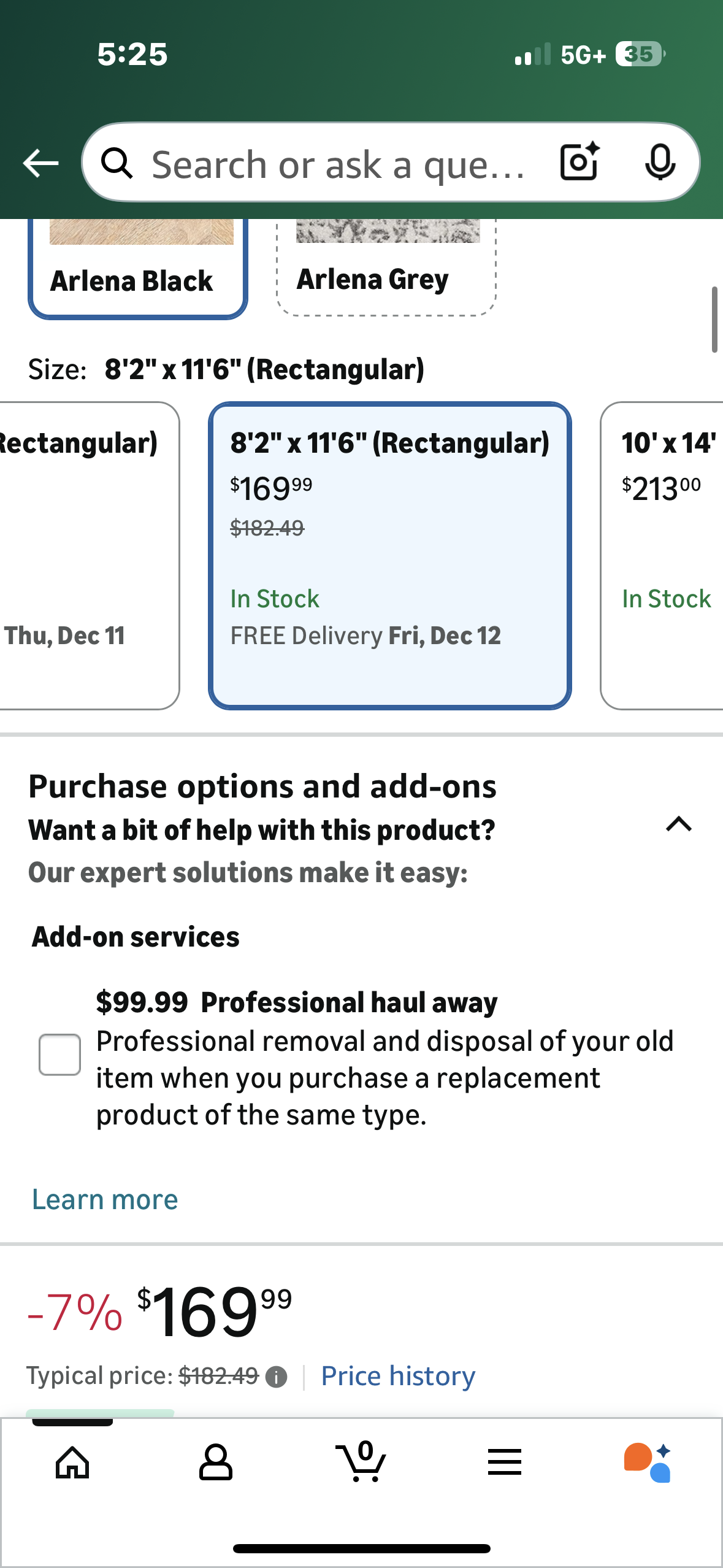The width and height of the screenshot is (723, 1568).
Task: Open the Learn more link
Action: (105, 1200)
